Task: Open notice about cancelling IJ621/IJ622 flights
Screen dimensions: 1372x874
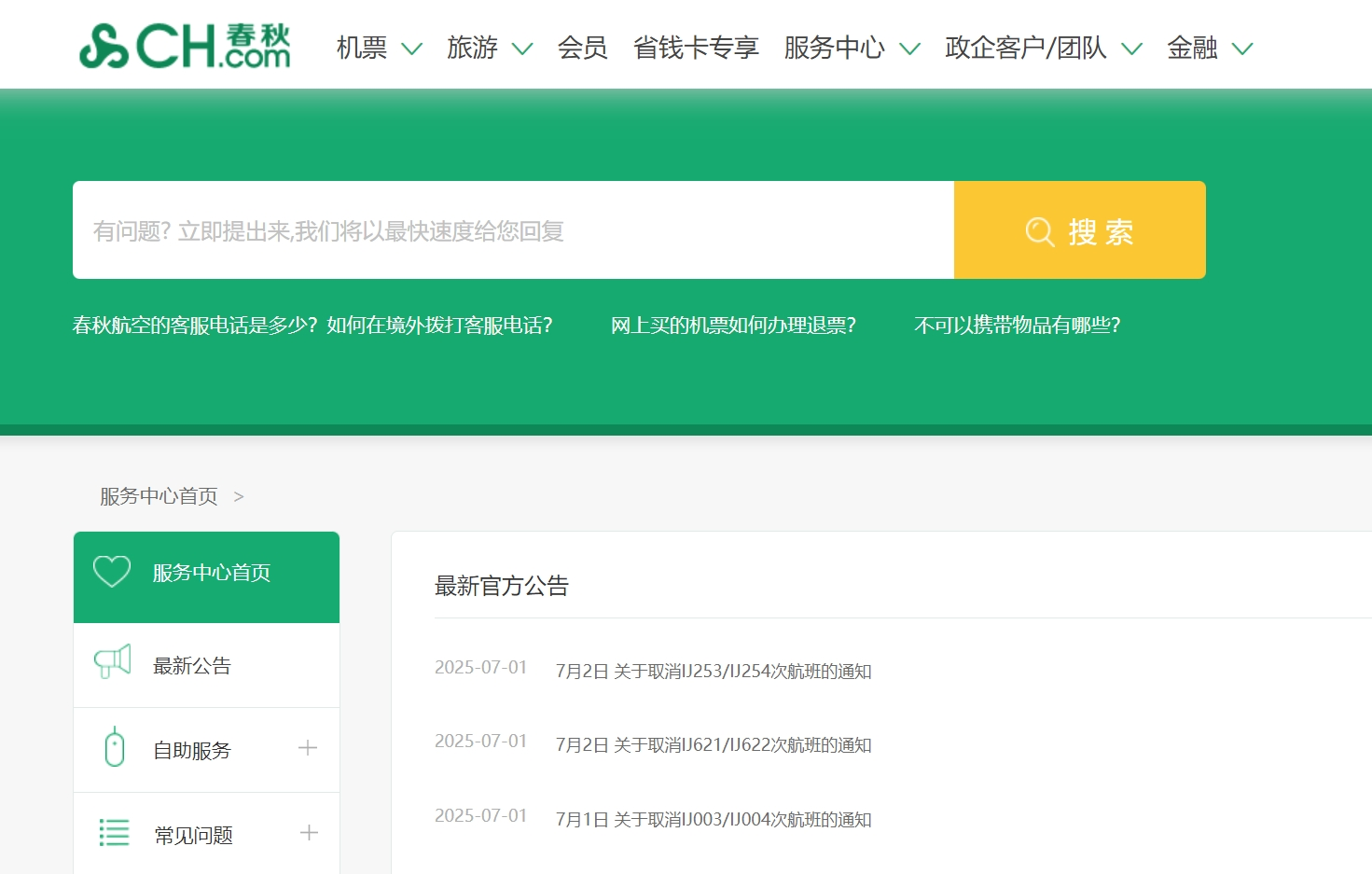Action: (x=714, y=744)
